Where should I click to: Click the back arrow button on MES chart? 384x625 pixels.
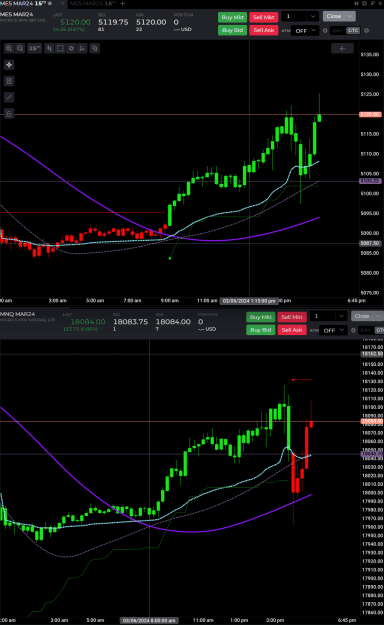[x=342, y=48]
